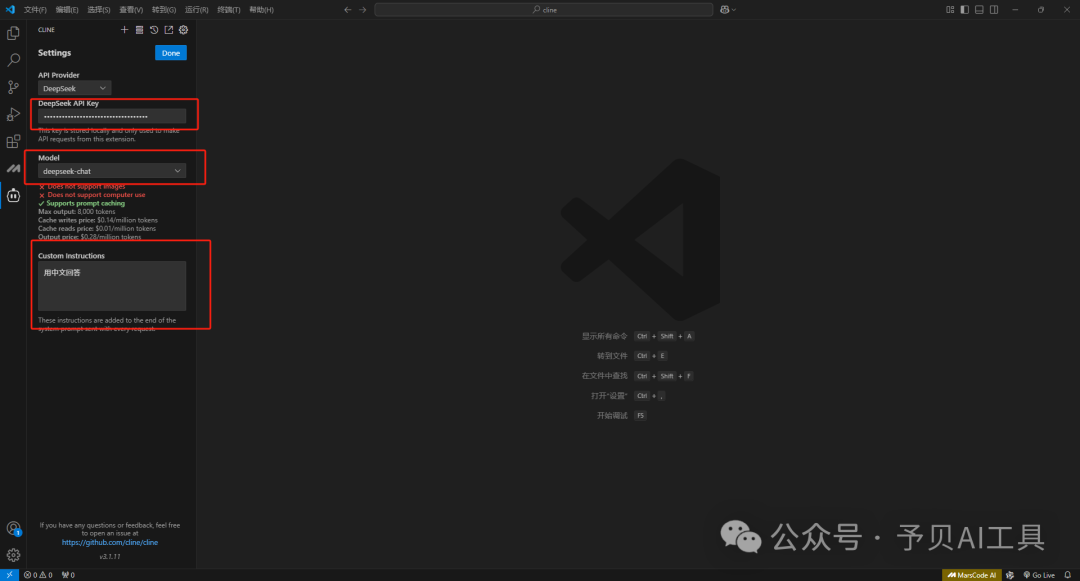
Task: Select the Cline robot icon in activity bar
Action: (x=13, y=196)
